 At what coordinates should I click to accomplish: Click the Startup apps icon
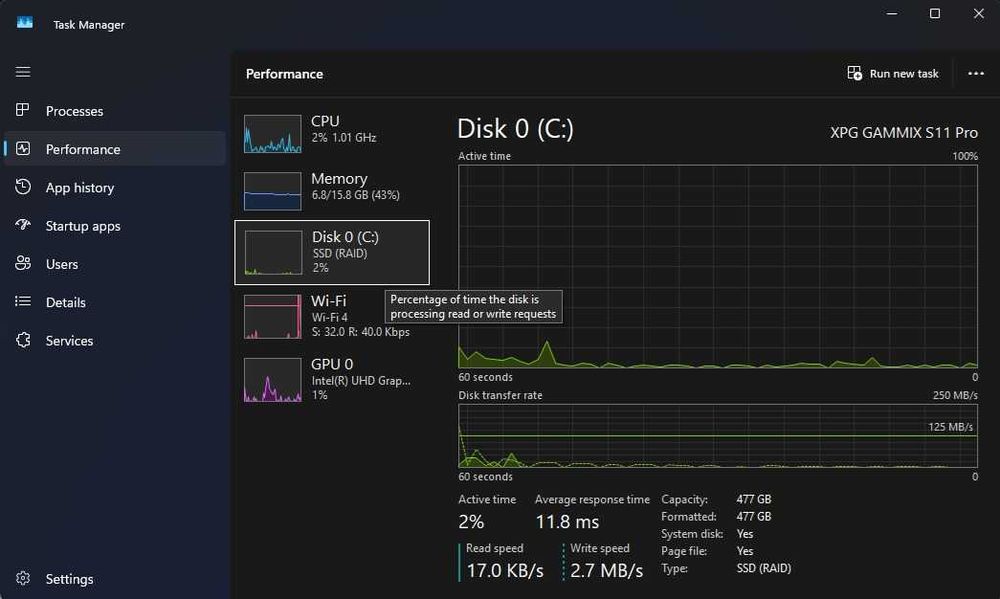23,226
